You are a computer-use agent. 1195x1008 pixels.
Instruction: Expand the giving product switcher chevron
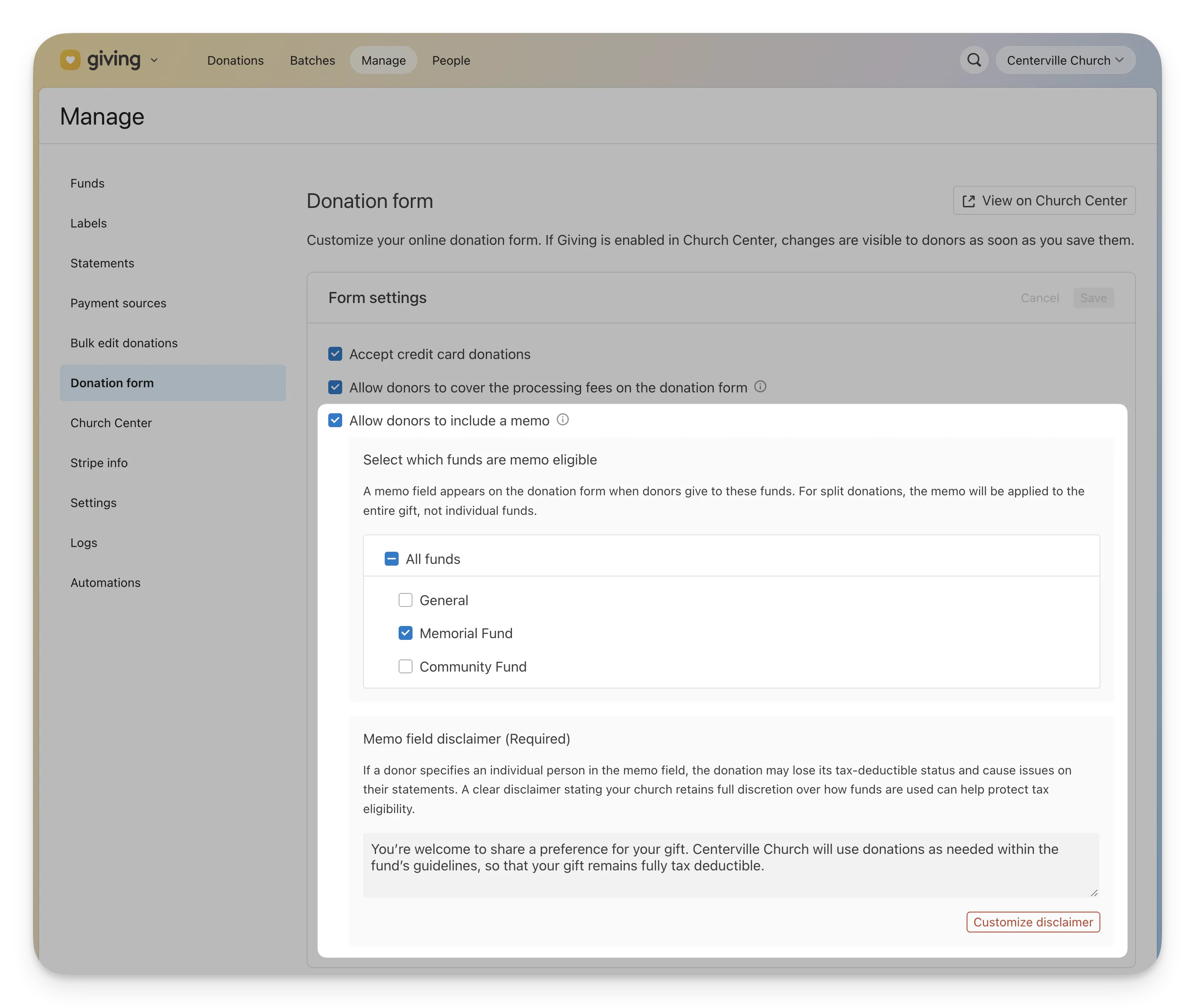click(x=153, y=60)
